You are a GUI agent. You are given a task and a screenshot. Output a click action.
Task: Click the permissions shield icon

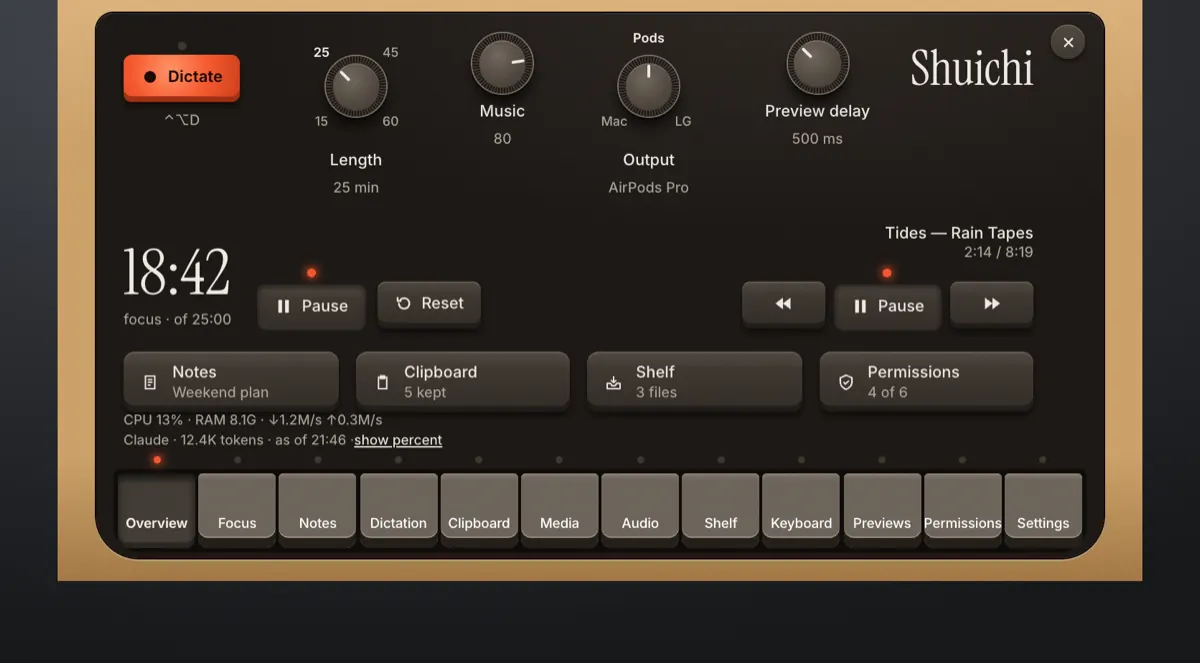846,382
